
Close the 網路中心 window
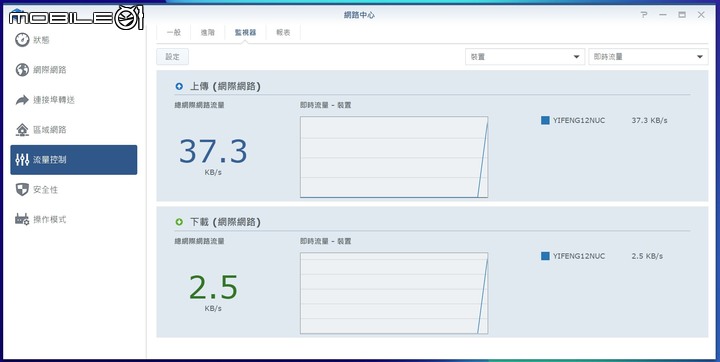(701, 15)
